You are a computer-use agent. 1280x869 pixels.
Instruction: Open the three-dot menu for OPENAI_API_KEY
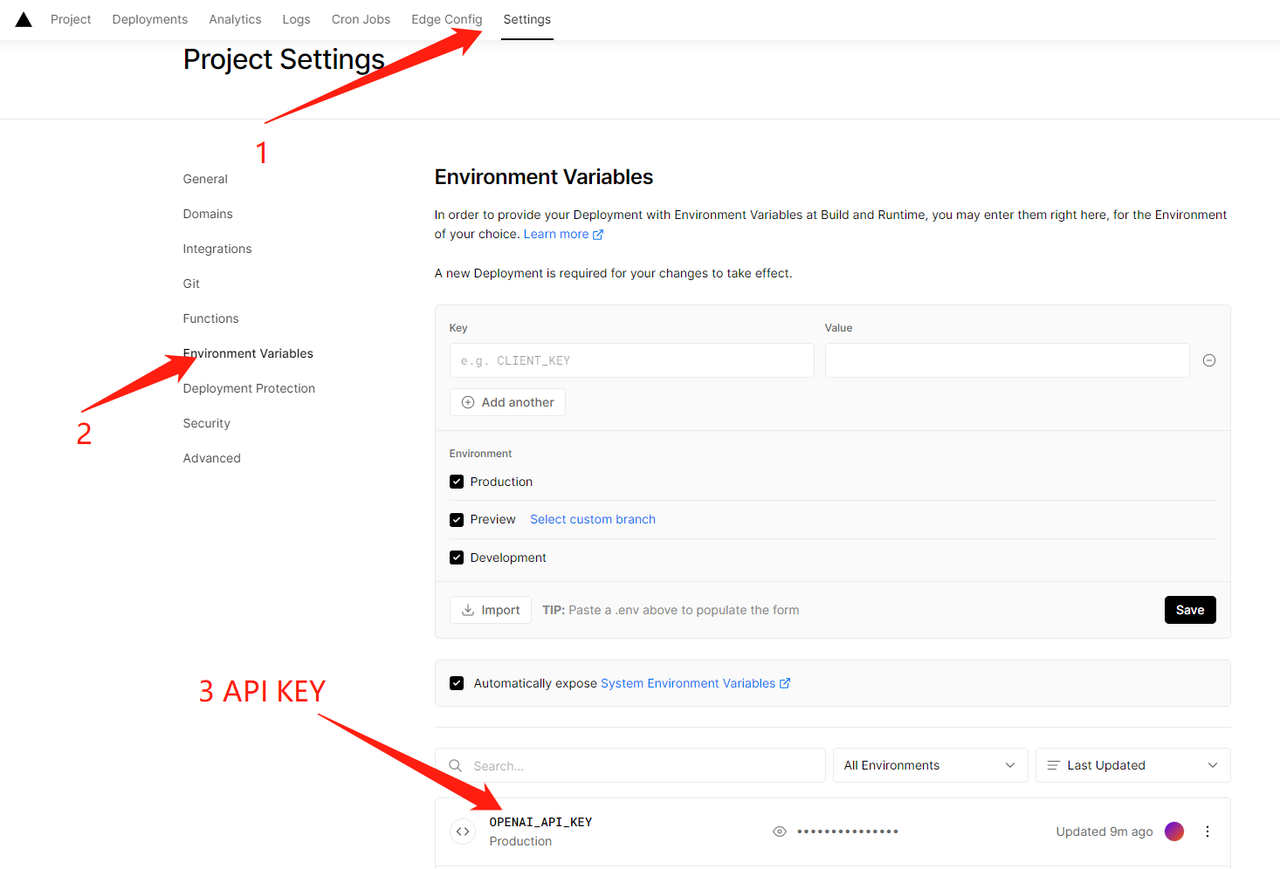click(x=1207, y=831)
